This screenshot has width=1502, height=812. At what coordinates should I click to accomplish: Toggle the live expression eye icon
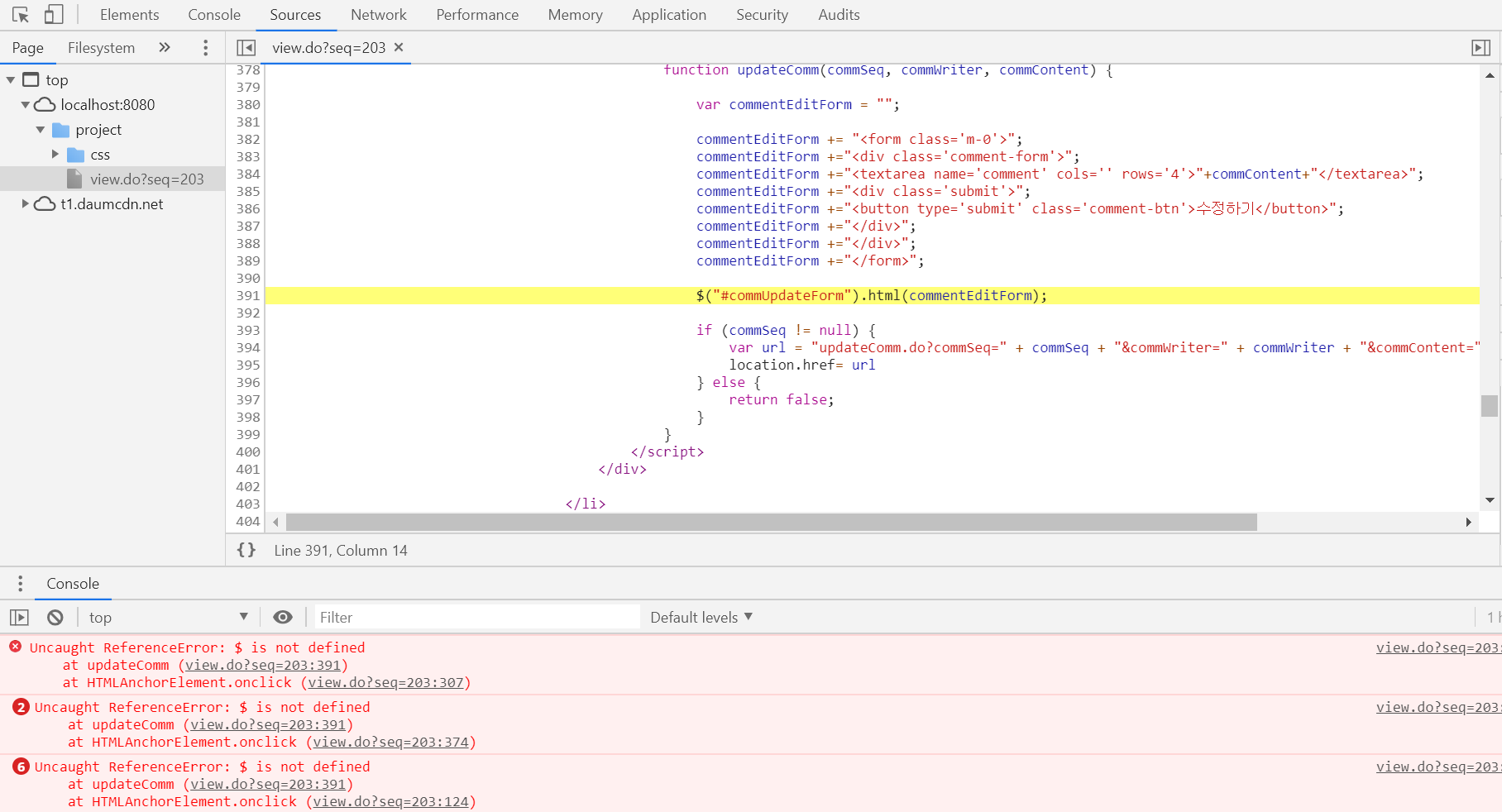pyautogui.click(x=283, y=618)
